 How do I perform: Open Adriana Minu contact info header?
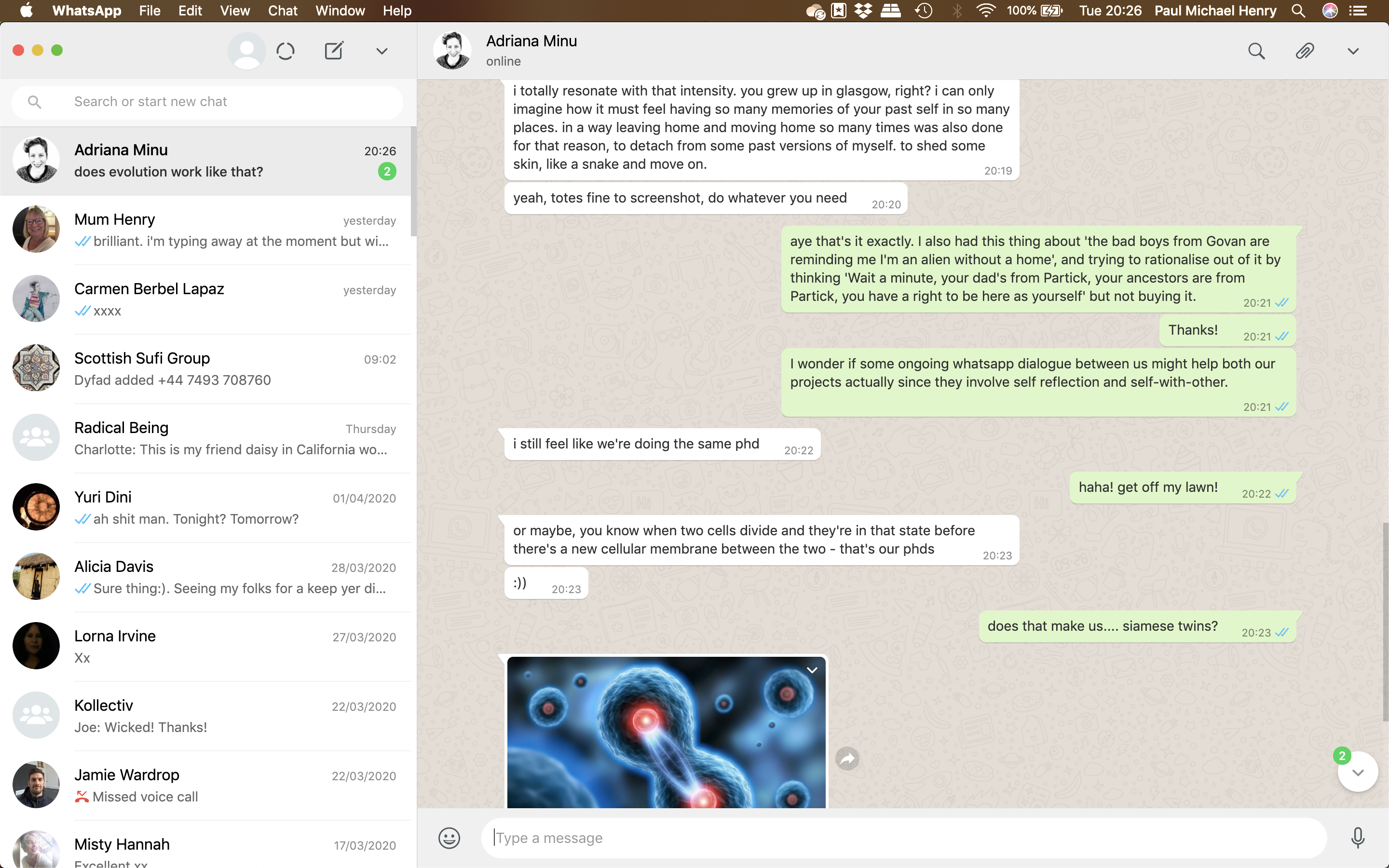[531, 51]
